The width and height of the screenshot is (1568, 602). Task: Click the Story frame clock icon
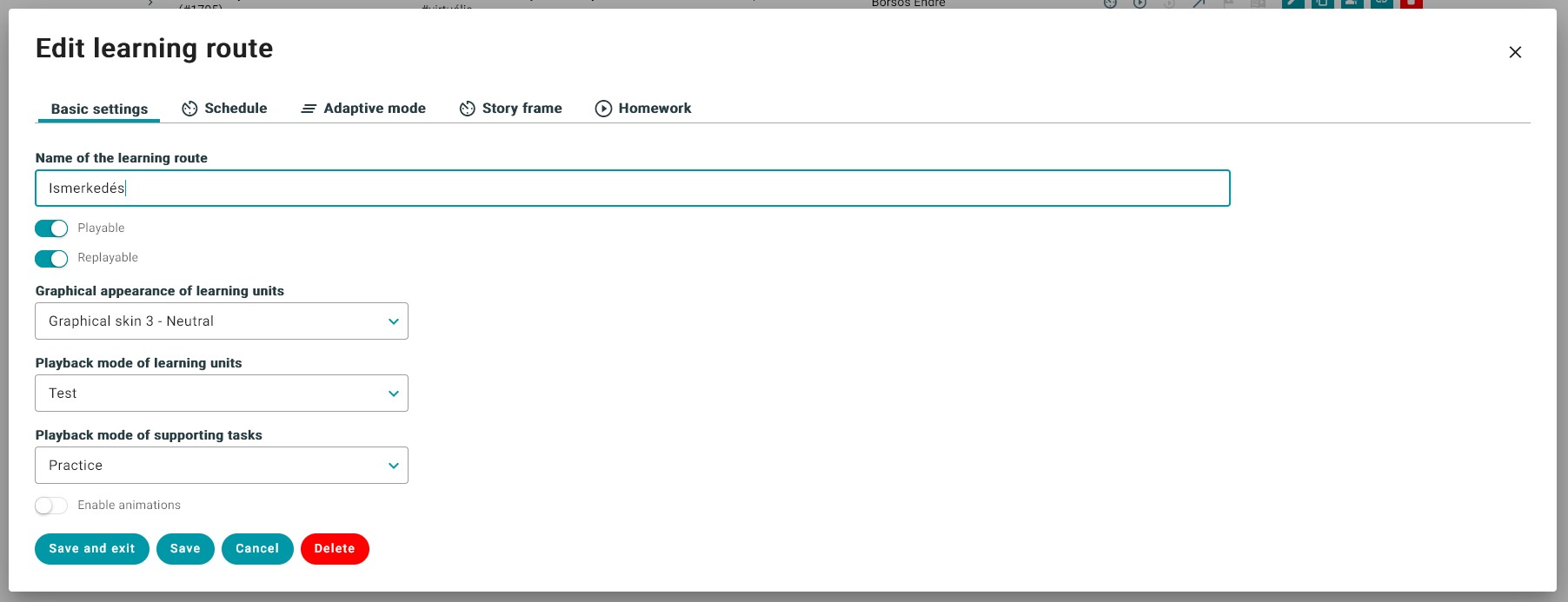pyautogui.click(x=468, y=109)
